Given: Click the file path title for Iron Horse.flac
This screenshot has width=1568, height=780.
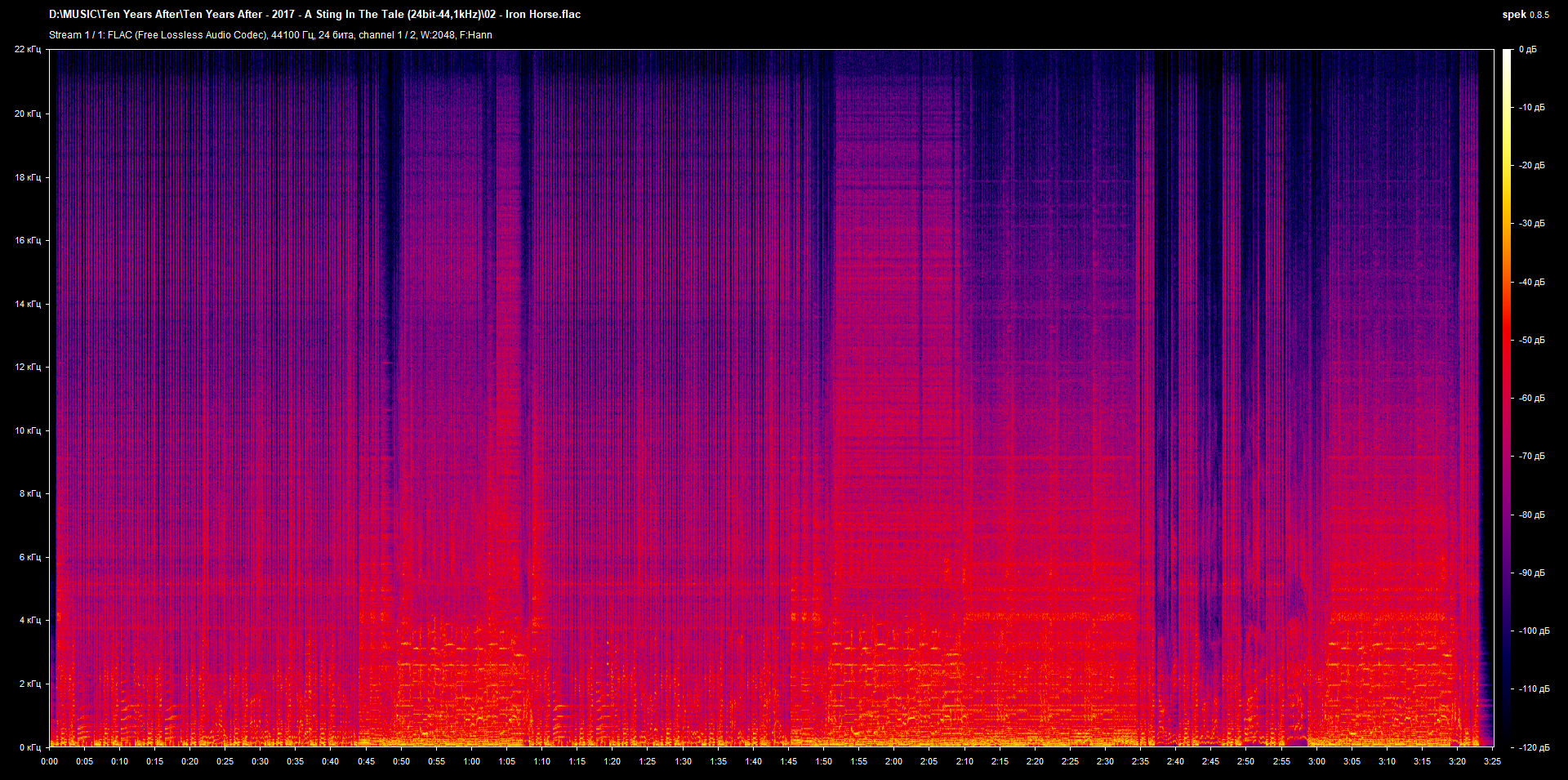Looking at the screenshot, I should point(314,15).
